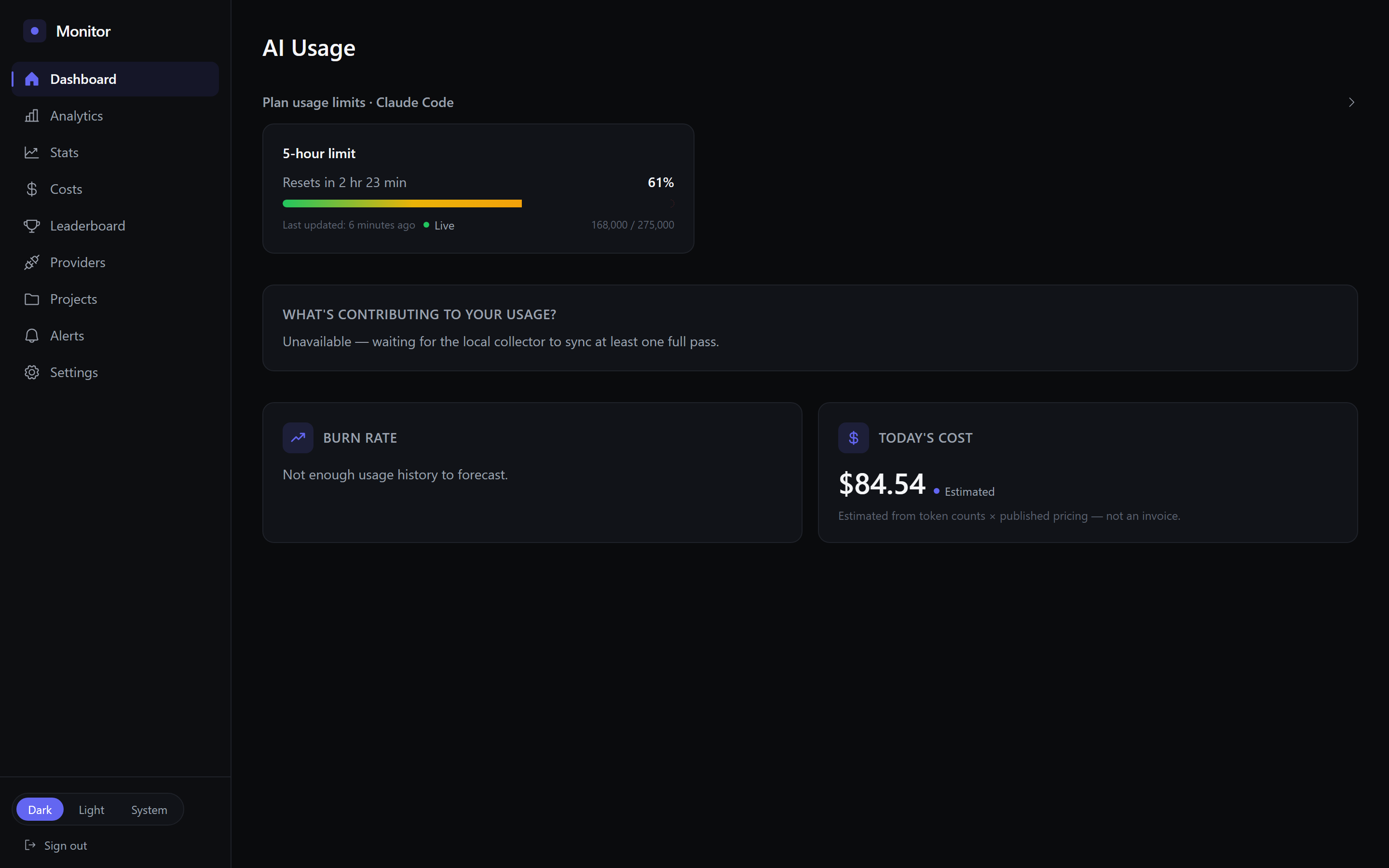Open the Projects section
This screenshot has width=1389, height=868.
pos(115,299)
